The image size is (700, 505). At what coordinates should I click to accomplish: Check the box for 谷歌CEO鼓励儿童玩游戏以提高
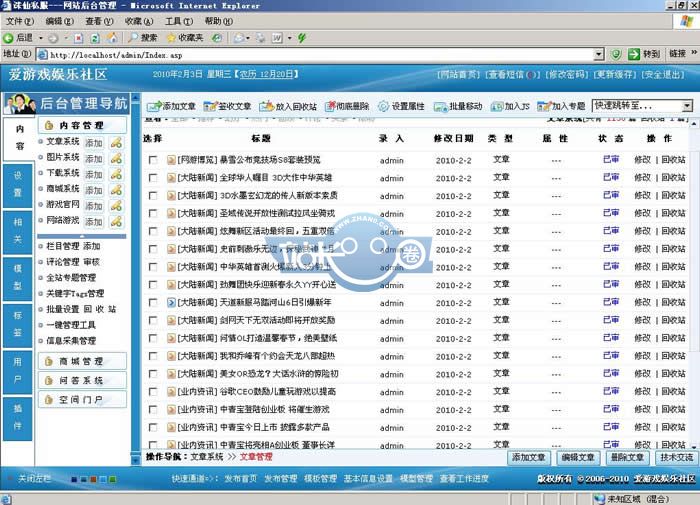pos(153,392)
